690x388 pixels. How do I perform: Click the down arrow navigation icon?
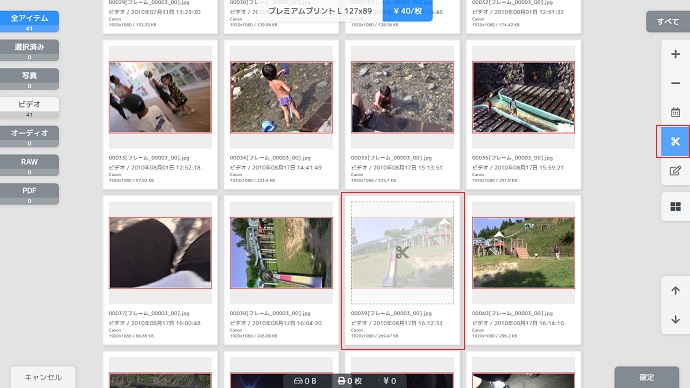[675, 319]
